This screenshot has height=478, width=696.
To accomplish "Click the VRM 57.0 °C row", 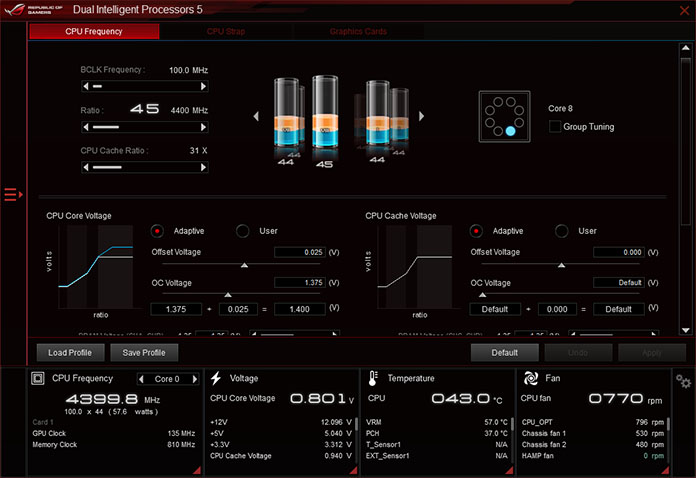I will [437, 422].
